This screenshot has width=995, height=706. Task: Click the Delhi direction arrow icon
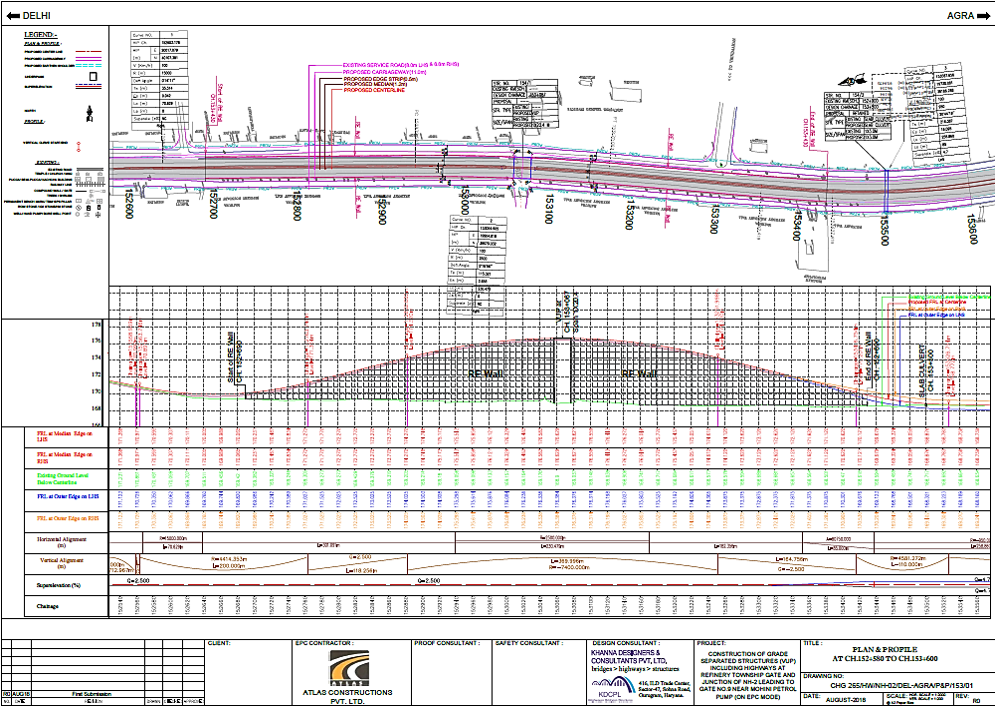12,16
